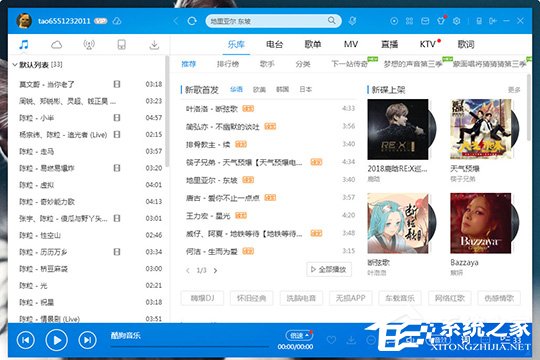This screenshot has height=360, width=540.
Task: Click the VIP badge beside username
Action: point(101,21)
